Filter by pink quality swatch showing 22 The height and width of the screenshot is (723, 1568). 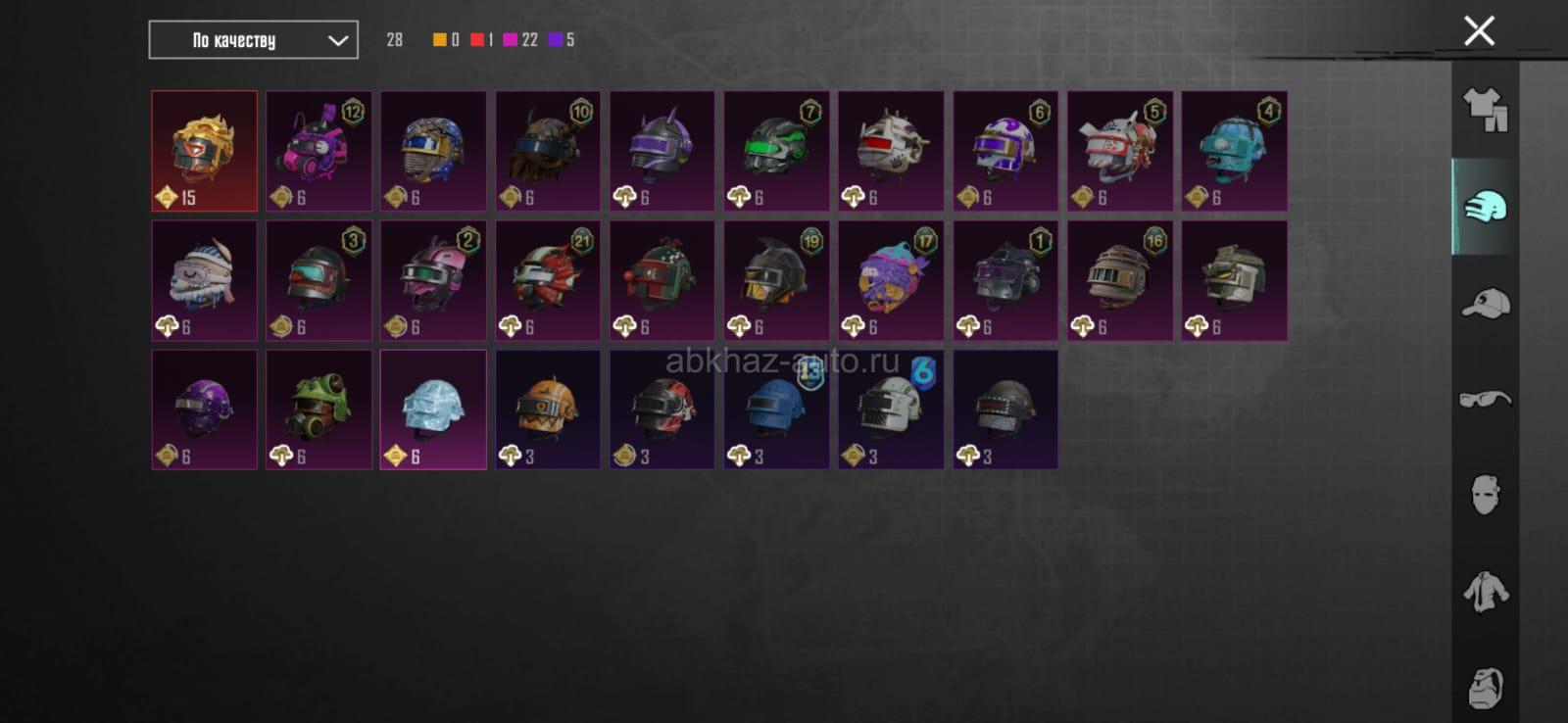click(510, 40)
